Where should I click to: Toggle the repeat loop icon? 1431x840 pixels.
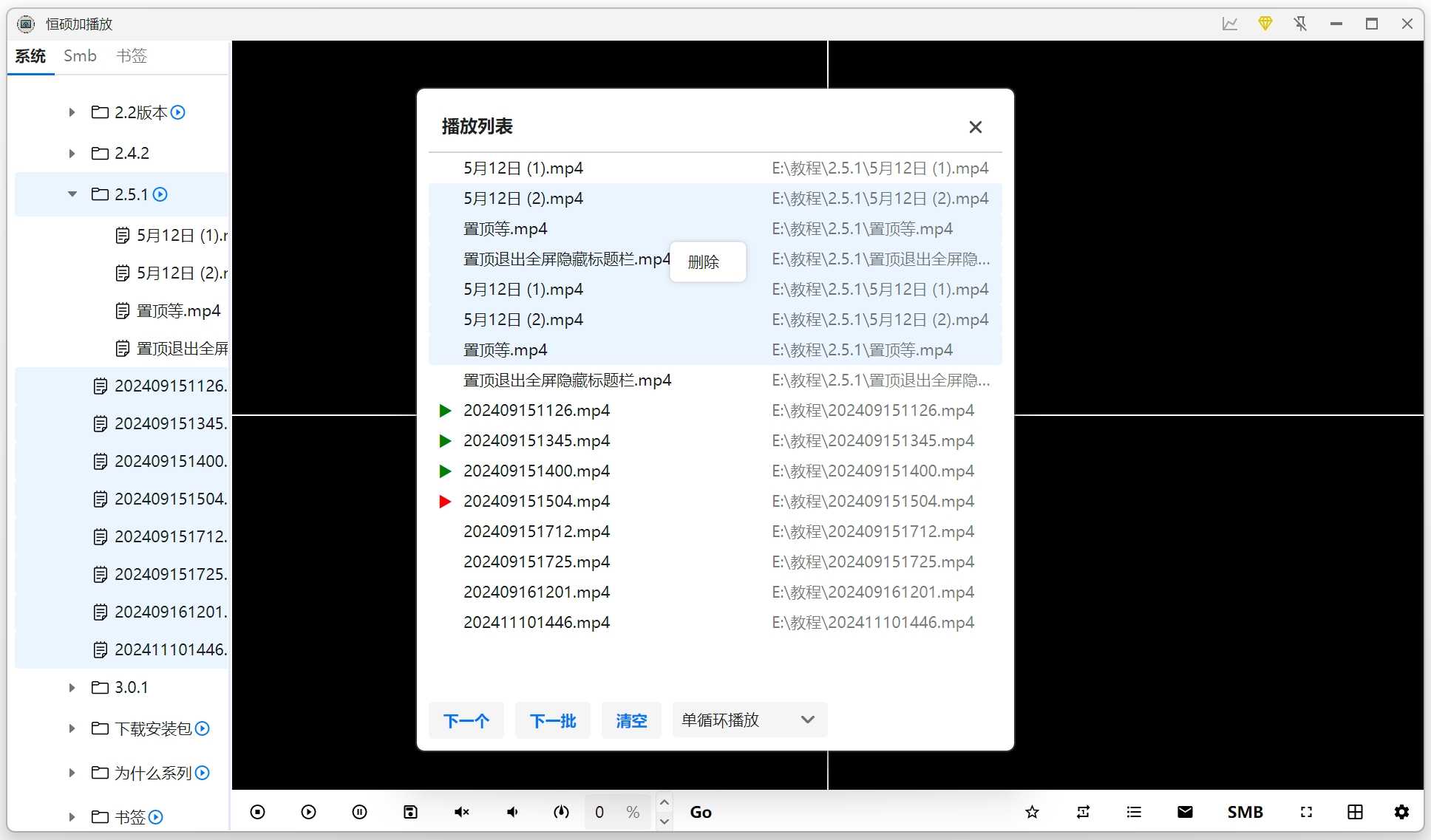tap(1083, 812)
